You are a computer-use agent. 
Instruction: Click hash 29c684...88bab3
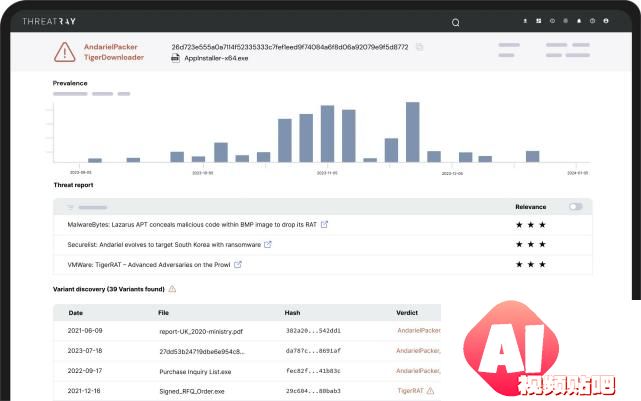coord(314,391)
